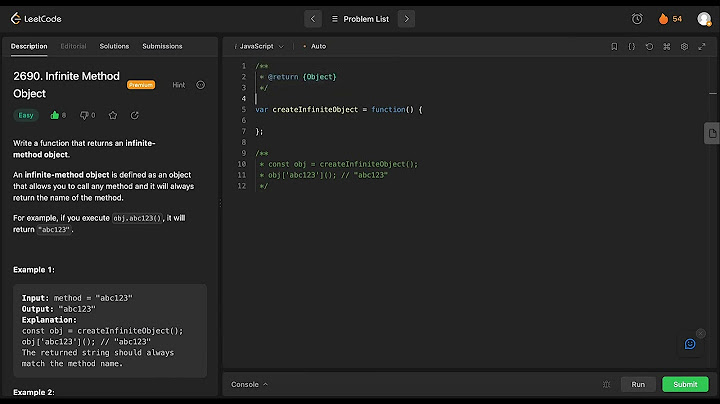Click the @return {Object} comment line
The width and height of the screenshot is (720, 404).
point(298,77)
